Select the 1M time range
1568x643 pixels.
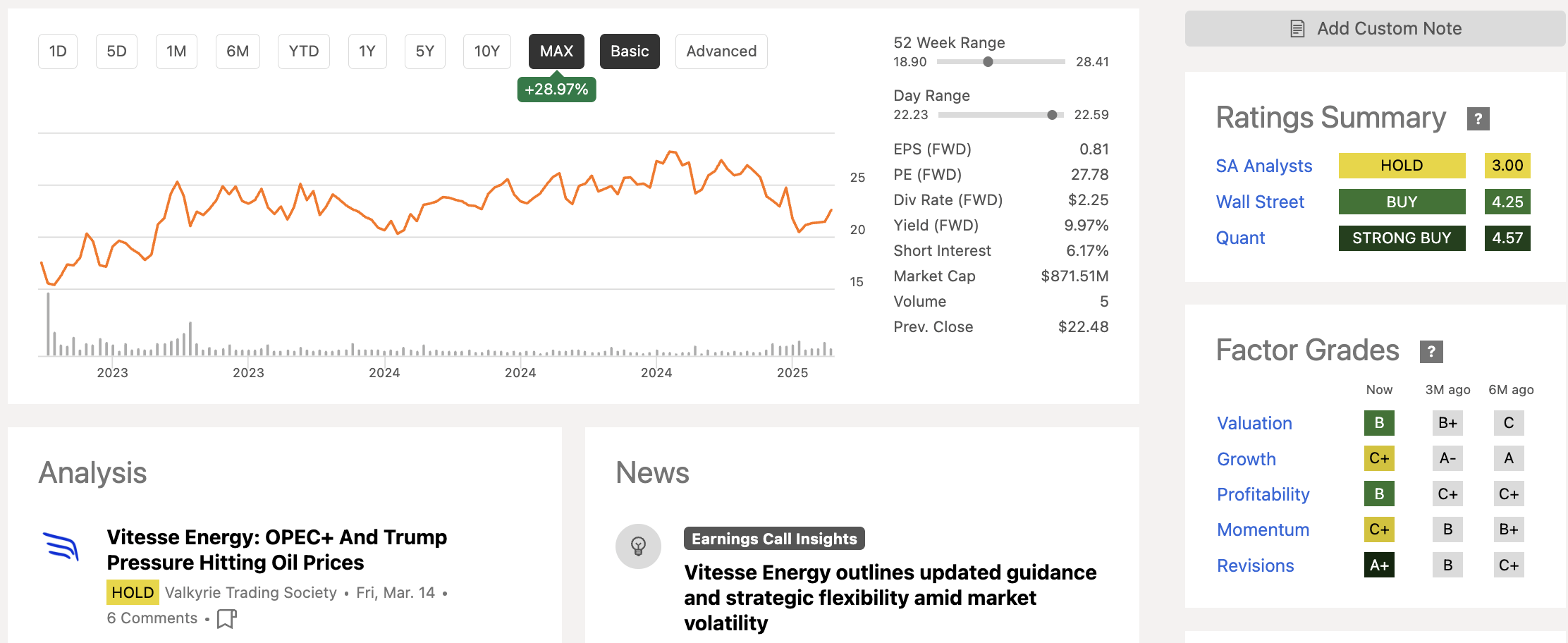pos(176,51)
